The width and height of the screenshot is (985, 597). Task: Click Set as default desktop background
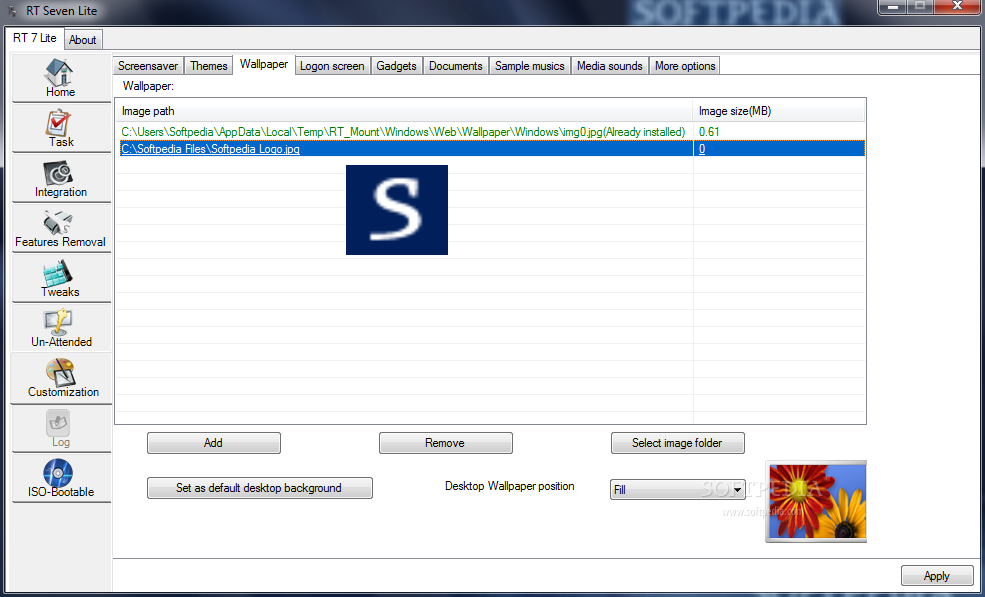tap(259, 488)
